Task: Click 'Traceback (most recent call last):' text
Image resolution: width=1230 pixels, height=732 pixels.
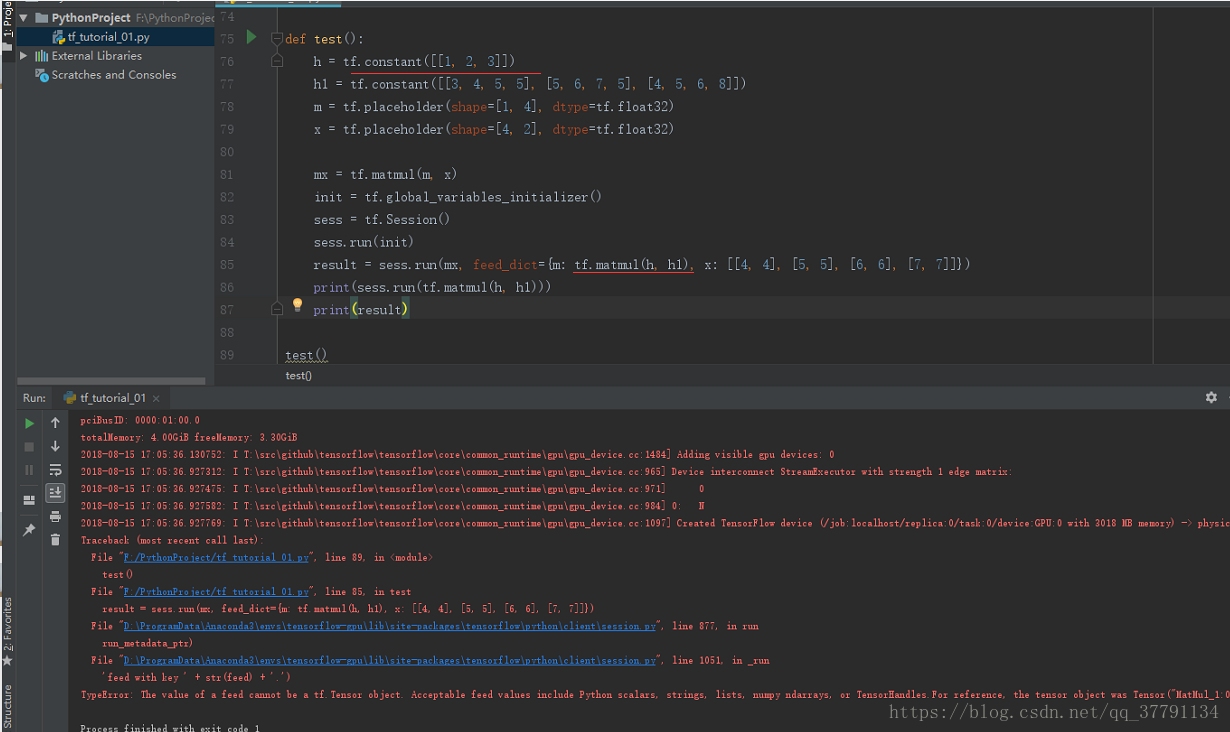Action: click(x=172, y=540)
